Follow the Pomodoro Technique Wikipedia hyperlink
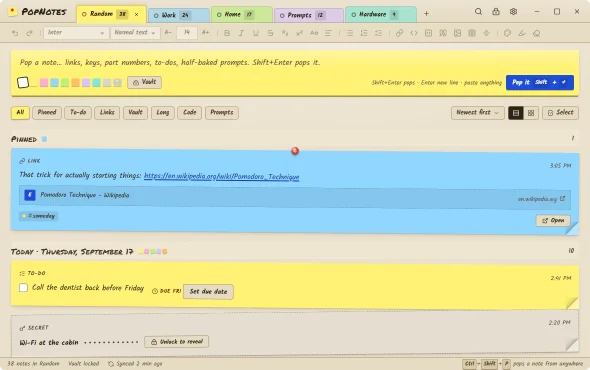This screenshot has width=590, height=370. coord(222,176)
